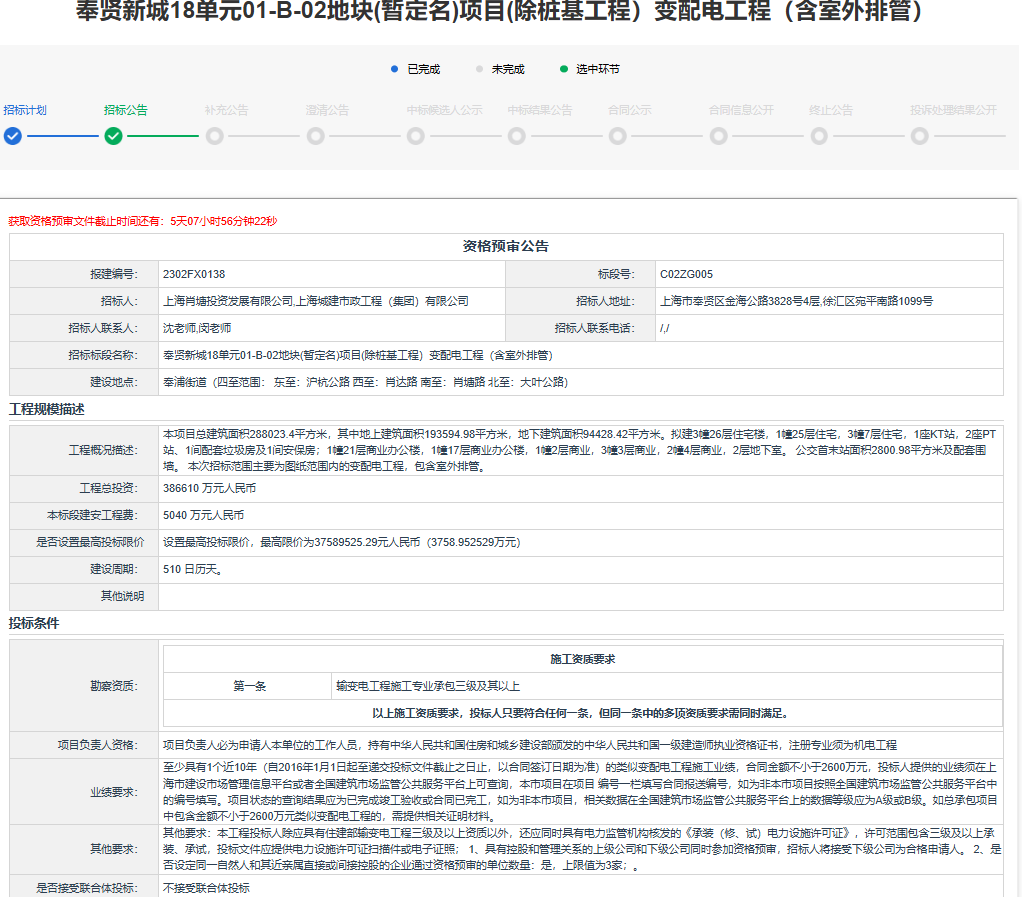The width and height of the screenshot is (1022, 897).
Task: Click the 已完成 blue legend dot
Action: tap(394, 69)
